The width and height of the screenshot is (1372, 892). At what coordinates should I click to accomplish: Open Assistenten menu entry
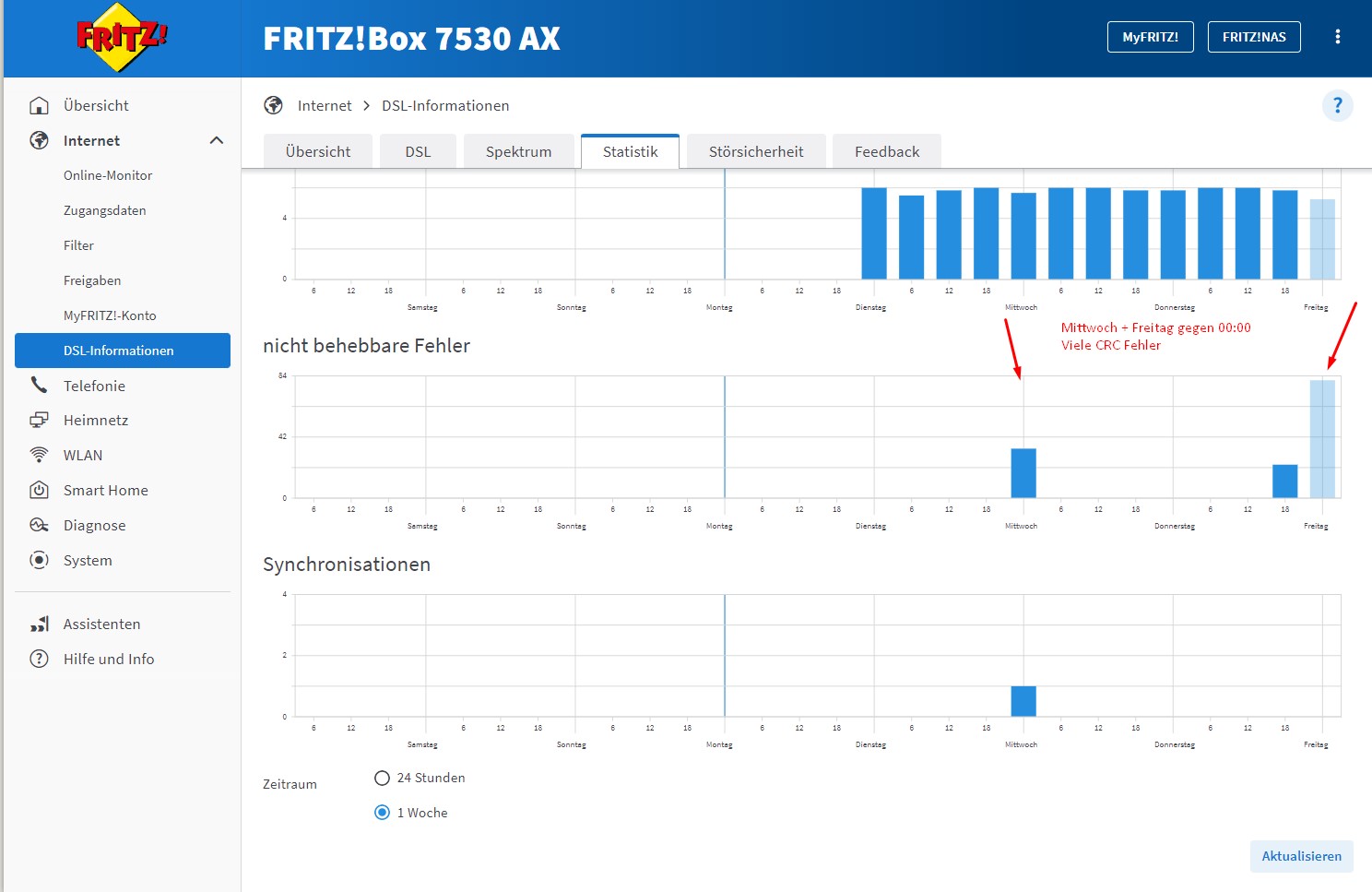(x=102, y=624)
